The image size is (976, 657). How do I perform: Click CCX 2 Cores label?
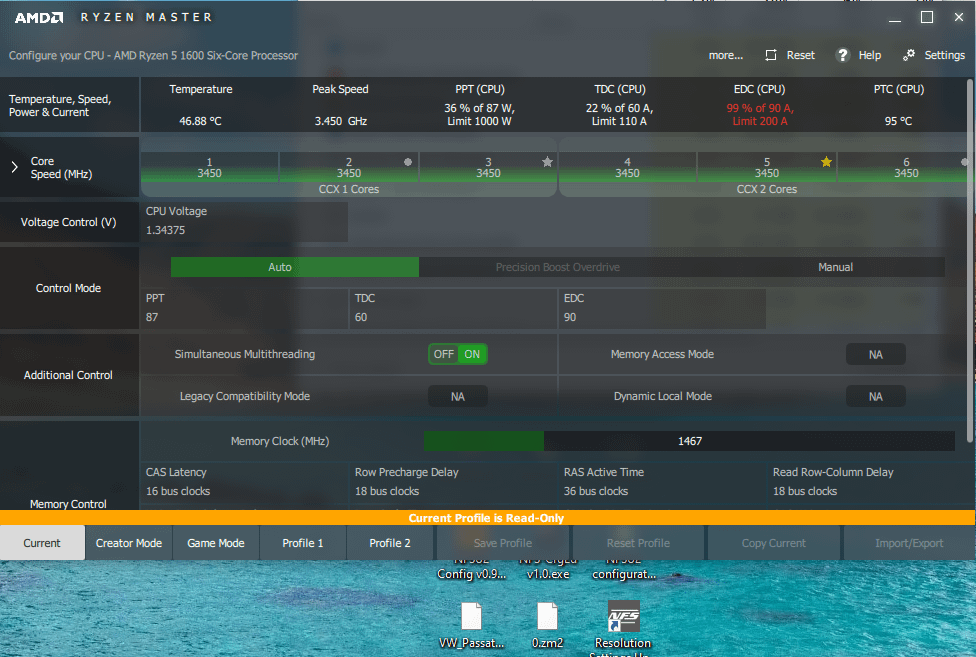pos(767,189)
